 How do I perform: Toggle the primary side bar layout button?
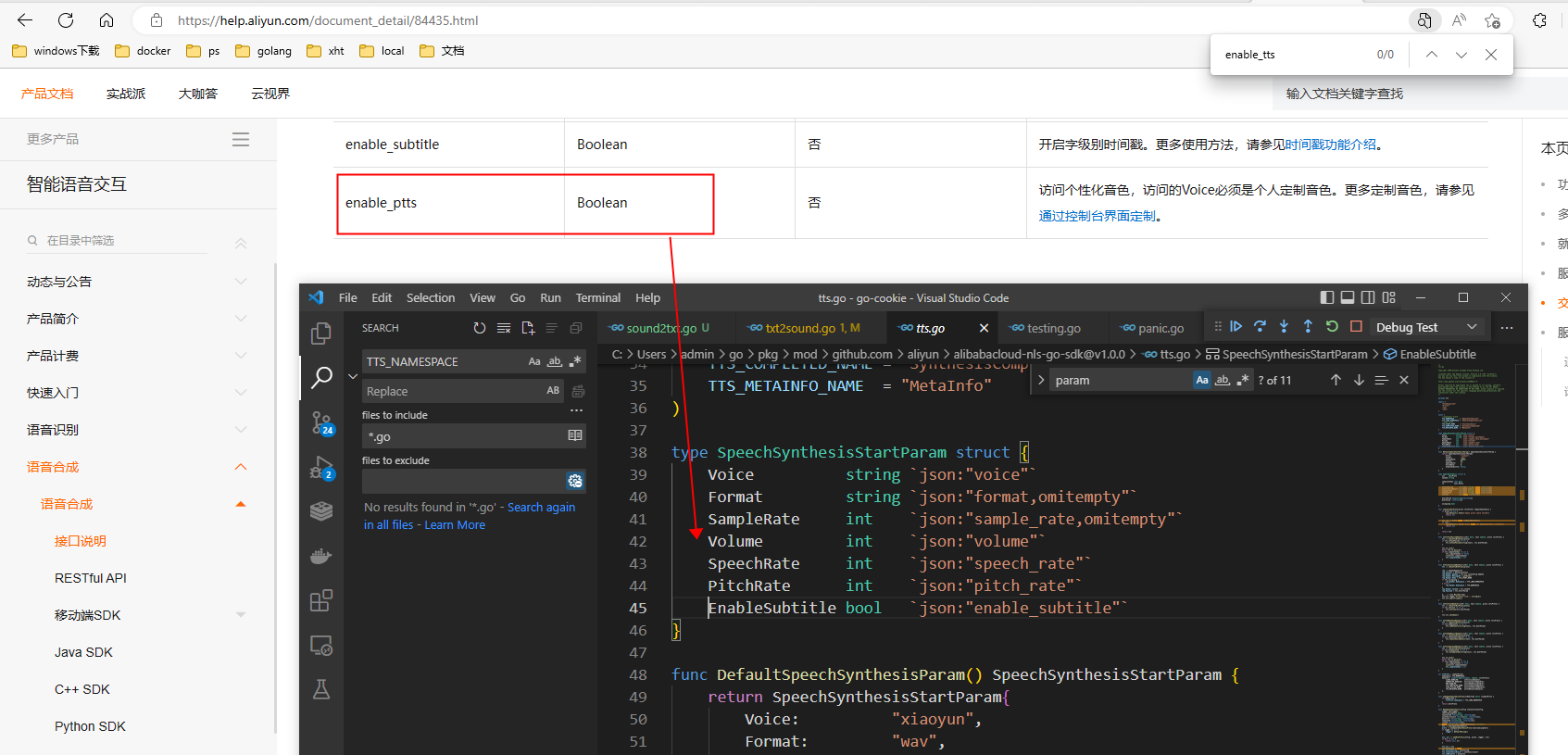(x=1327, y=297)
